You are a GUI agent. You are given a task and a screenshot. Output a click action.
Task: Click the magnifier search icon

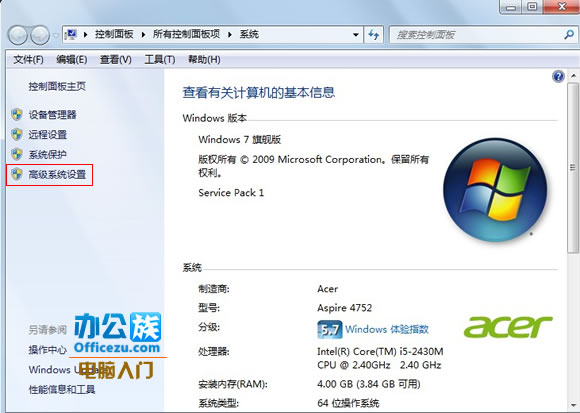click(x=569, y=35)
